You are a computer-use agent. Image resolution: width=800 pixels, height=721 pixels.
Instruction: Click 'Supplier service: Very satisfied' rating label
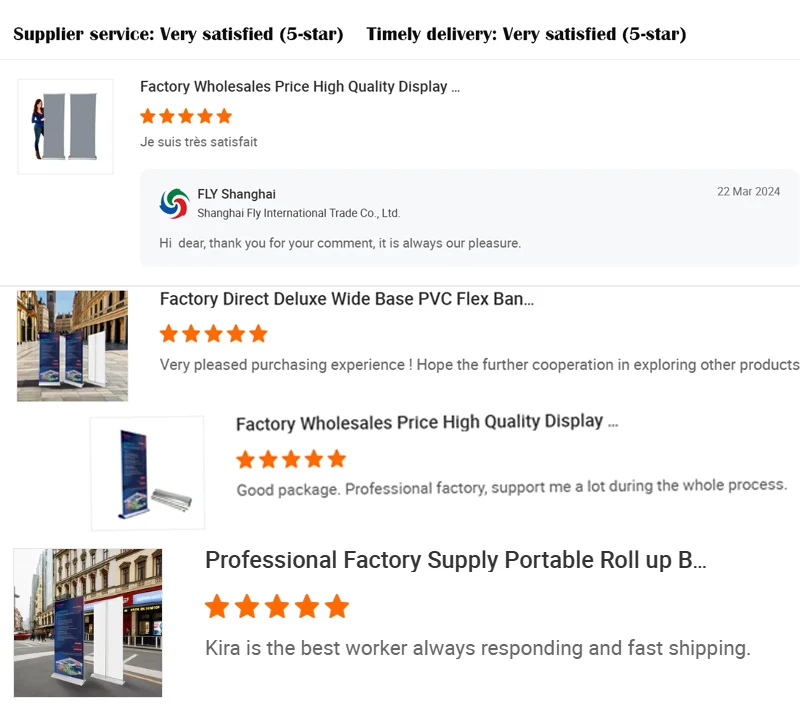[x=178, y=34]
